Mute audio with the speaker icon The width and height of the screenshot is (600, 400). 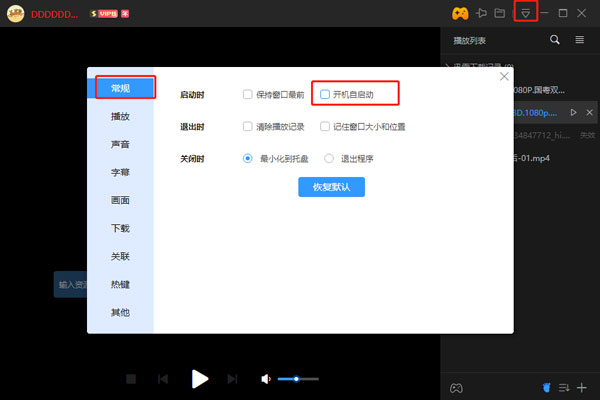coord(266,379)
